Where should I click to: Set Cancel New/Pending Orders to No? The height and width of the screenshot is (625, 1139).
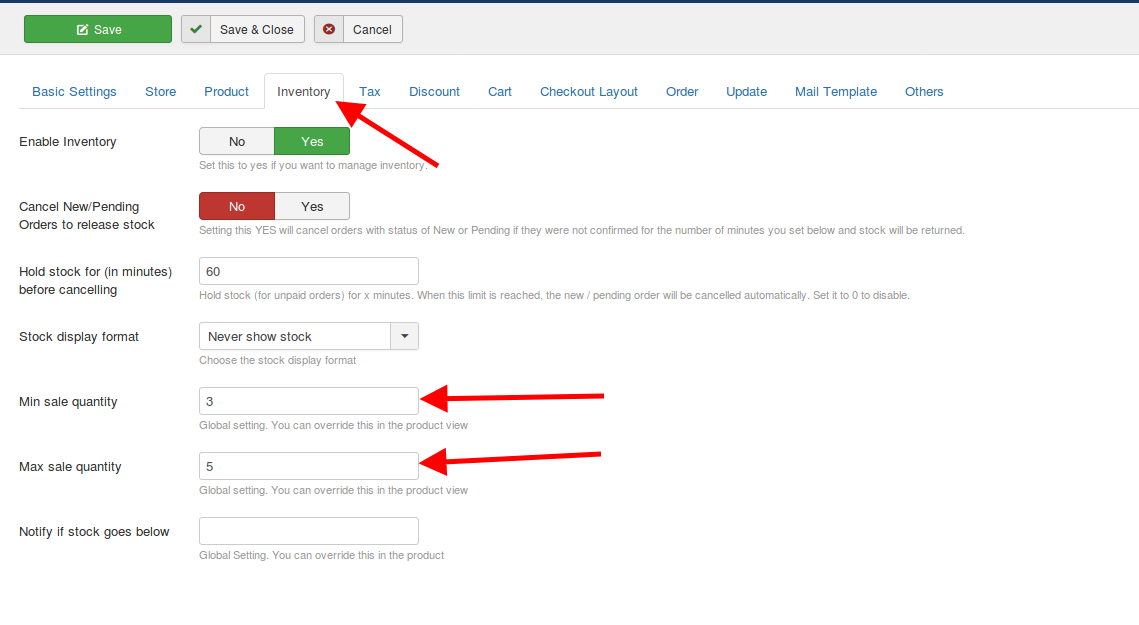point(237,206)
